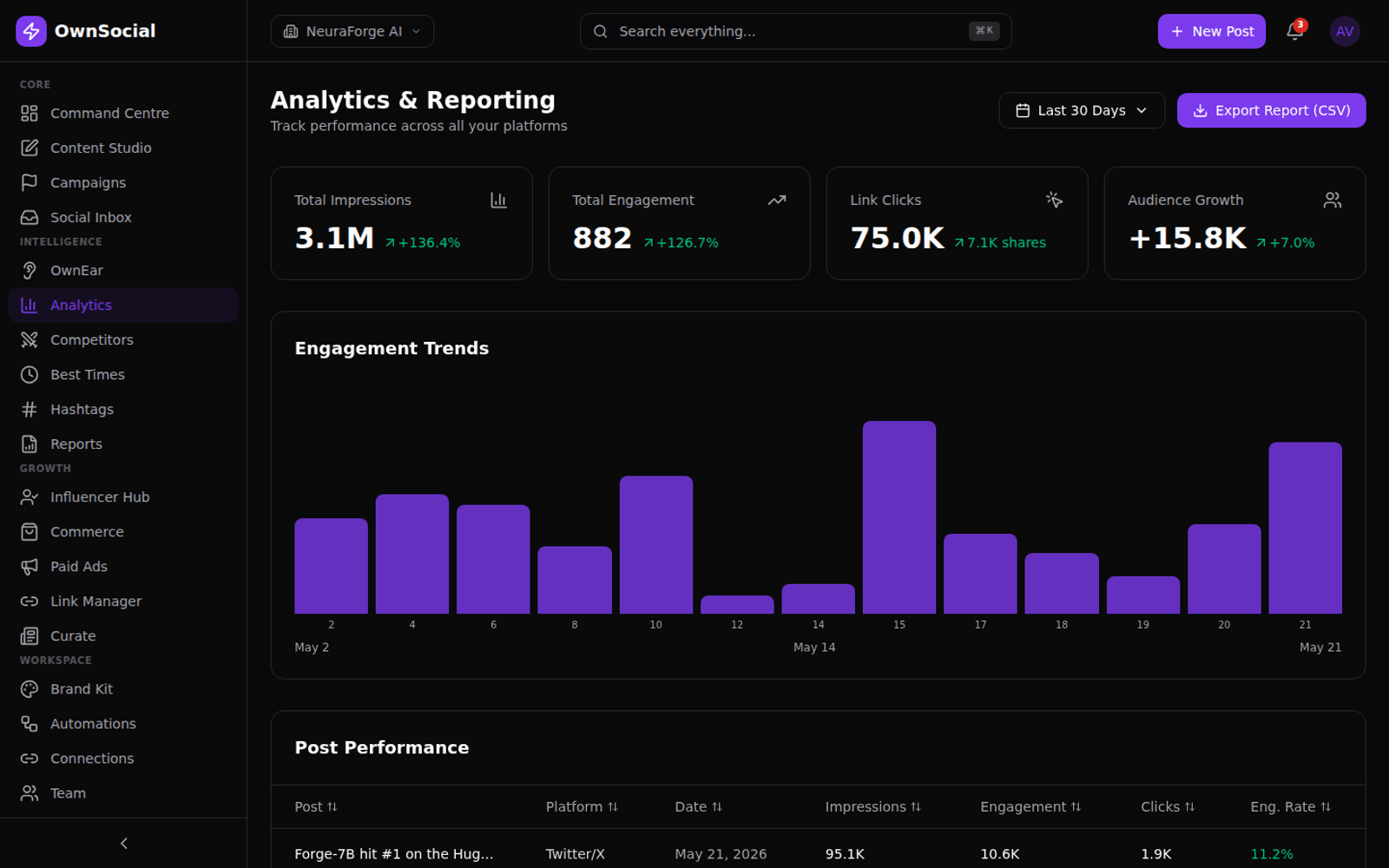Click the 11.2% engagement rate cell
This screenshot has height=868, width=1389.
(x=1272, y=854)
